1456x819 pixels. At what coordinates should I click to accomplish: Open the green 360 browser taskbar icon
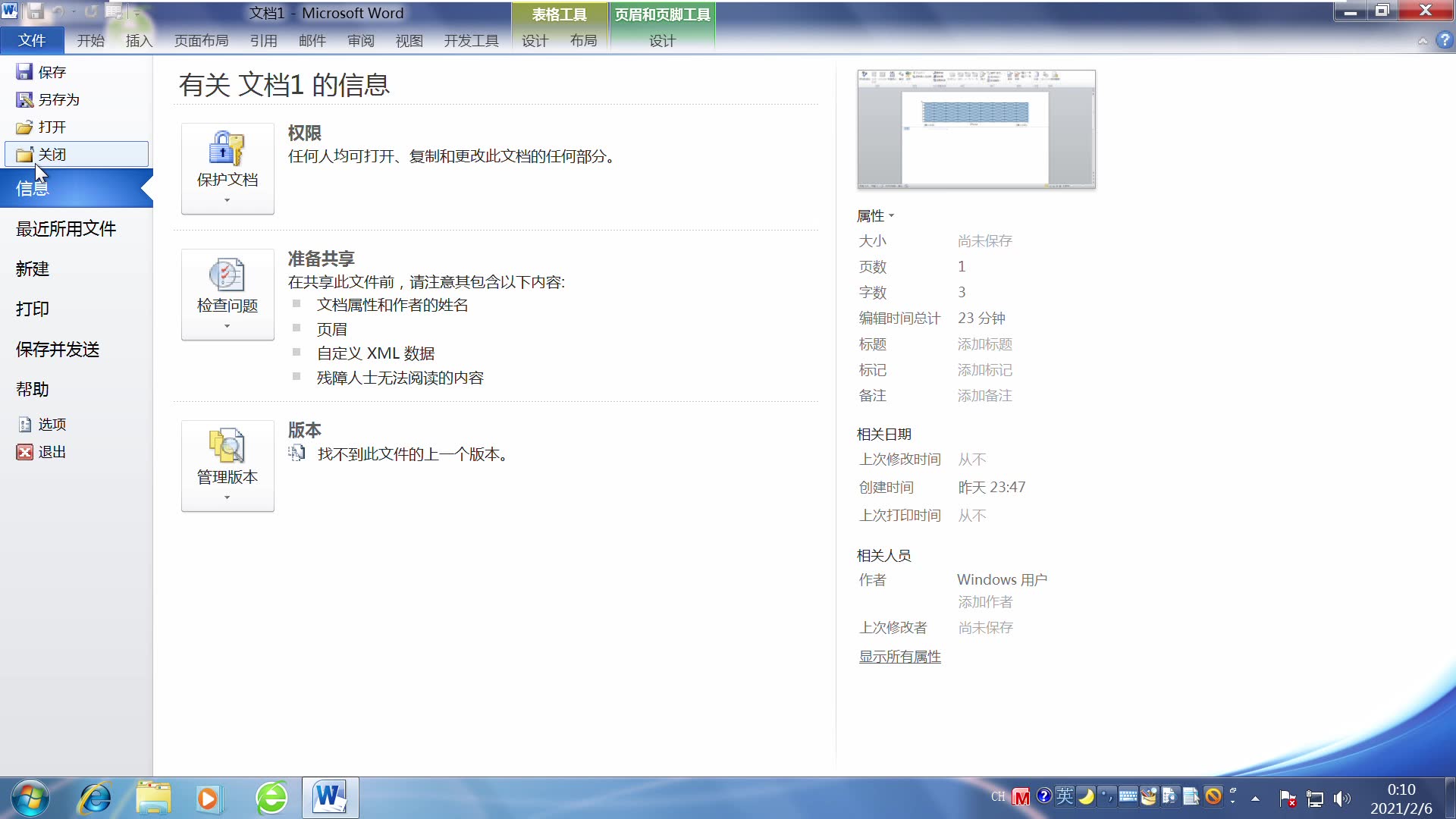click(271, 798)
